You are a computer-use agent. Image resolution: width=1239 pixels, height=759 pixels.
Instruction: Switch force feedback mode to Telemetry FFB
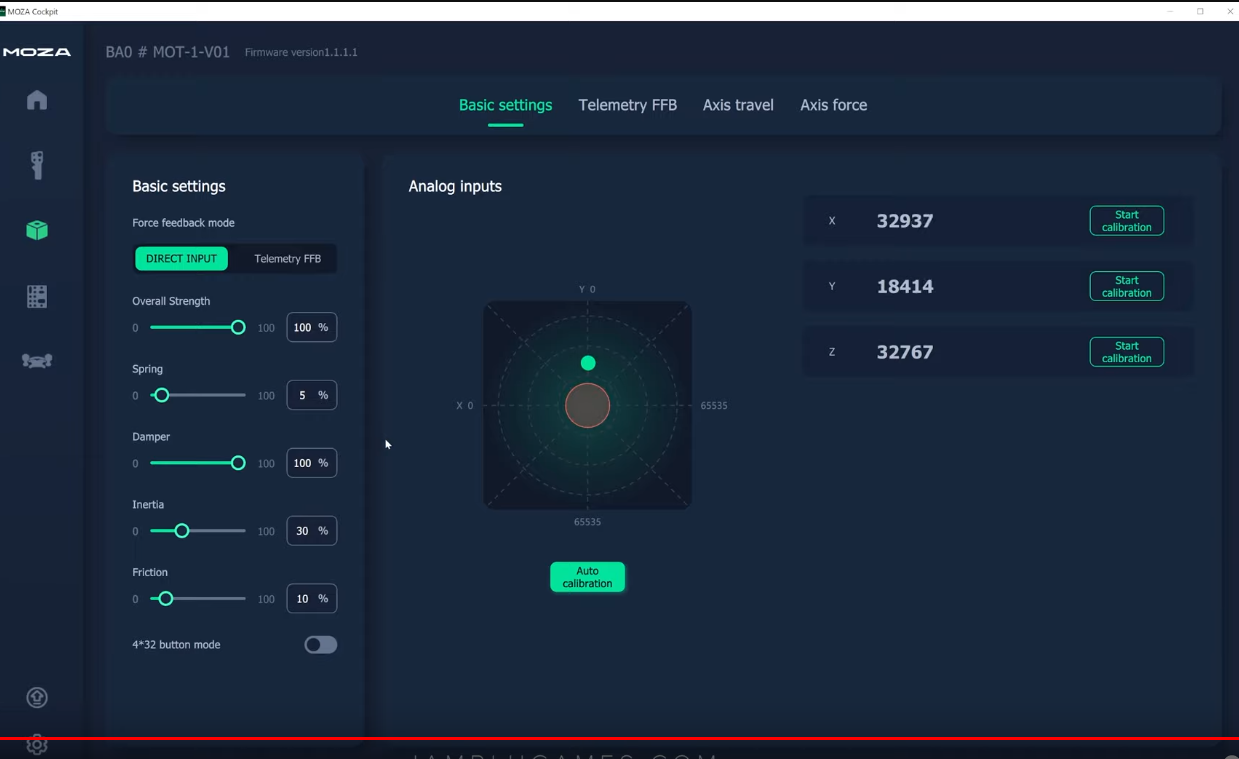[287, 258]
